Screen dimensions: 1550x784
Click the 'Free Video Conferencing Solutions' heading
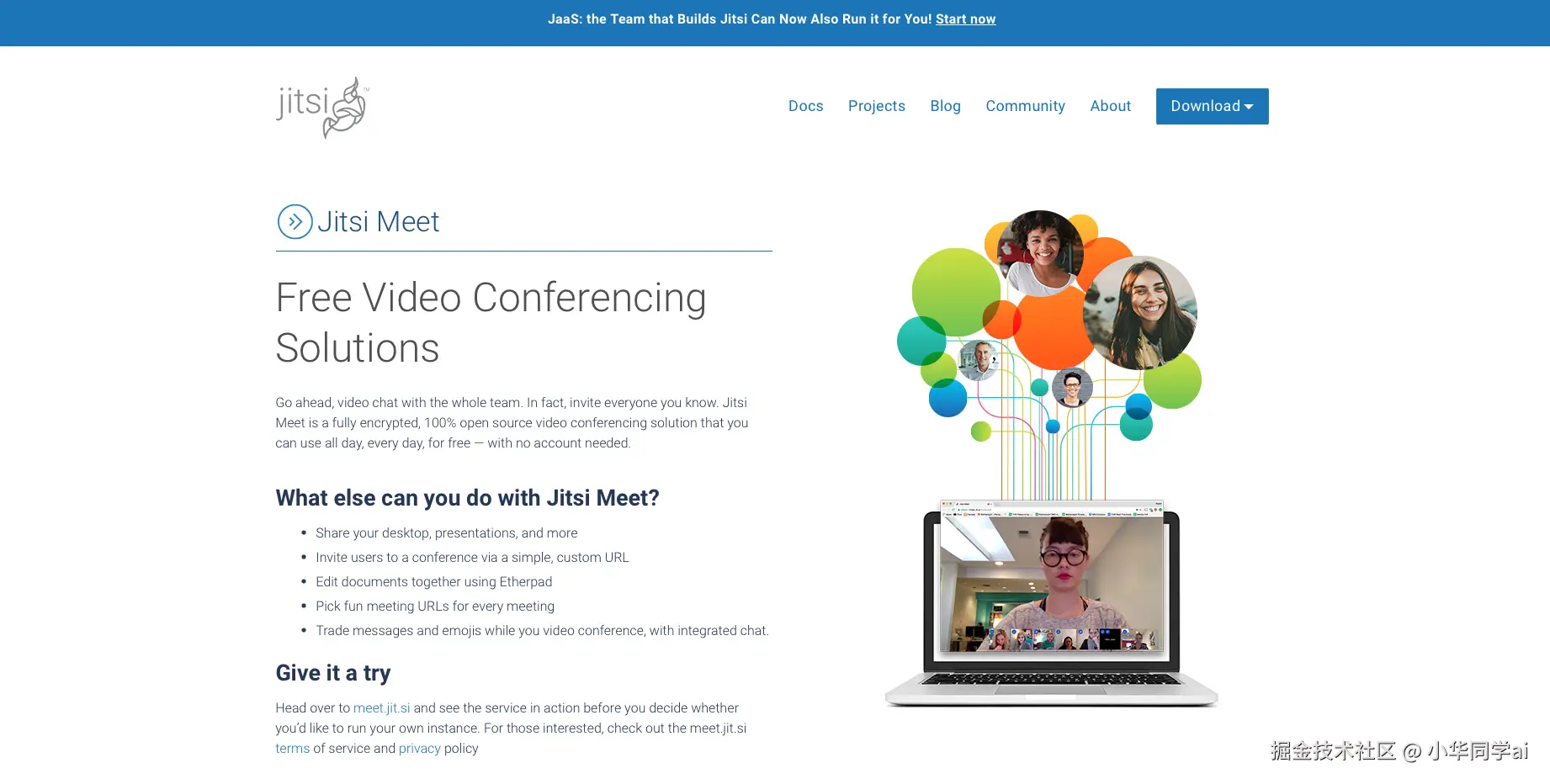pos(491,322)
